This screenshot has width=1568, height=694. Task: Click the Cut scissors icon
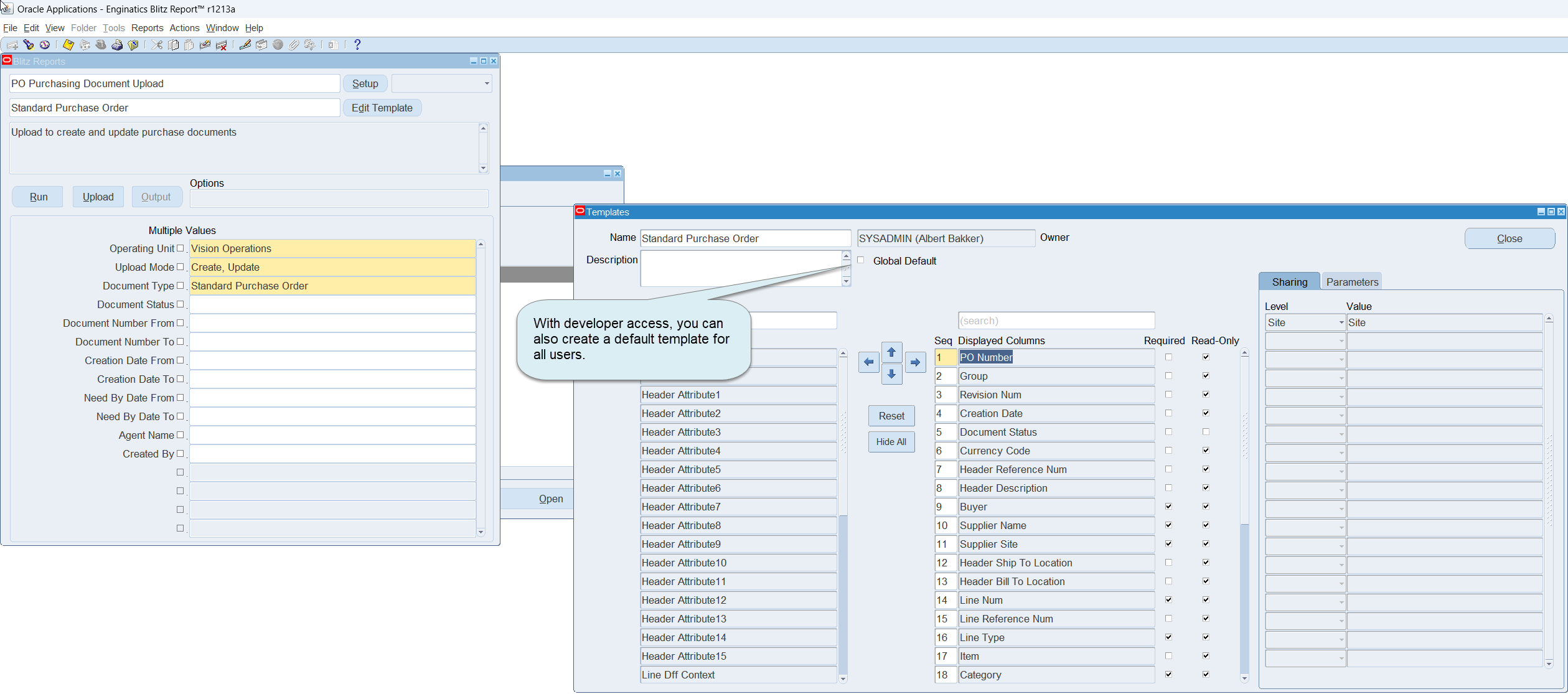pyautogui.click(x=157, y=45)
